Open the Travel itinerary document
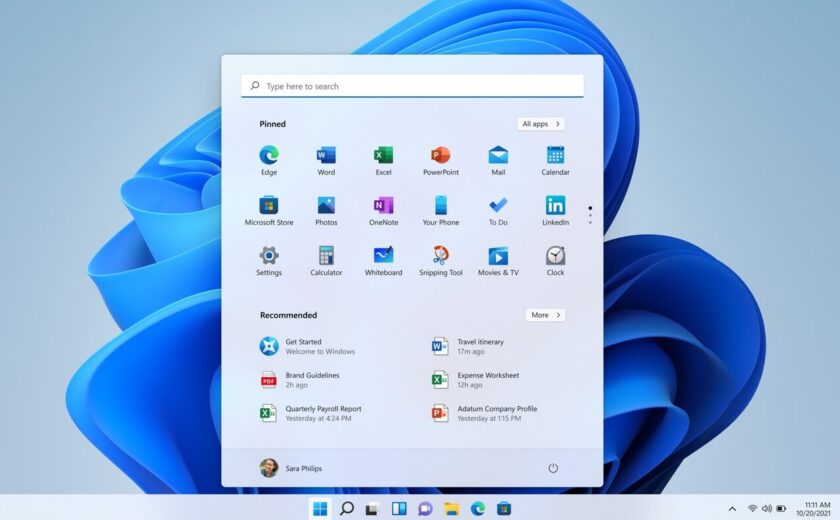Viewport: 840px width, 520px height. tap(469, 346)
